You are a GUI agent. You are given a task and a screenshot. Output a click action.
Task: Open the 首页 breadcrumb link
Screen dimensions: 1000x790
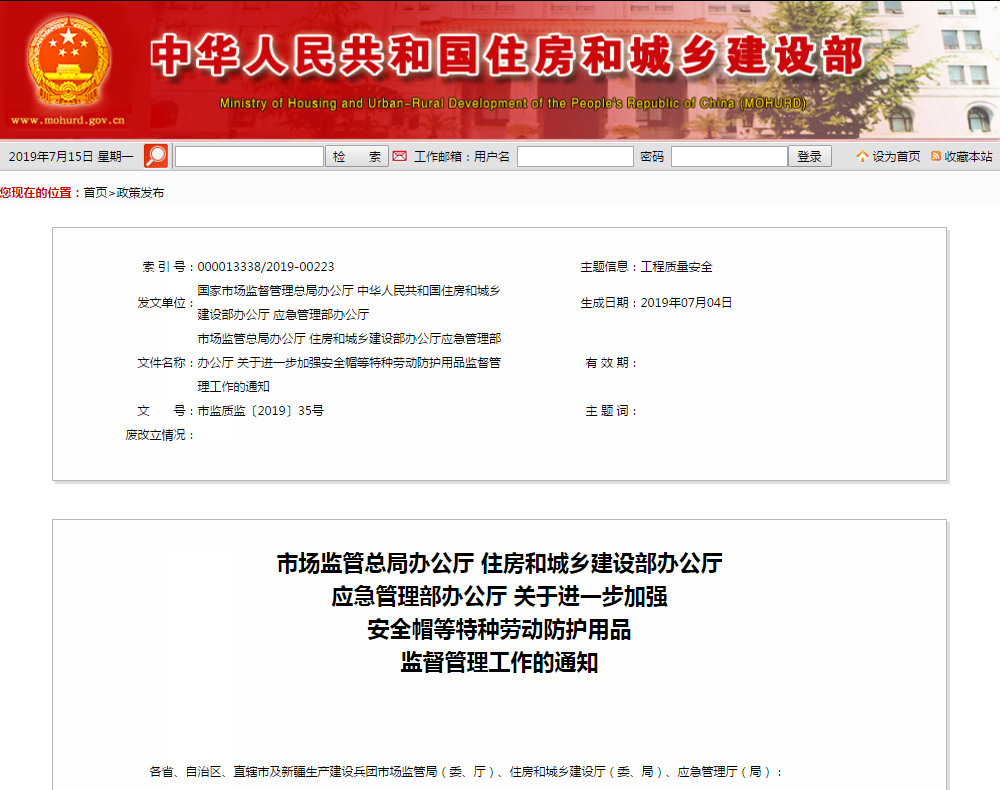pos(96,193)
